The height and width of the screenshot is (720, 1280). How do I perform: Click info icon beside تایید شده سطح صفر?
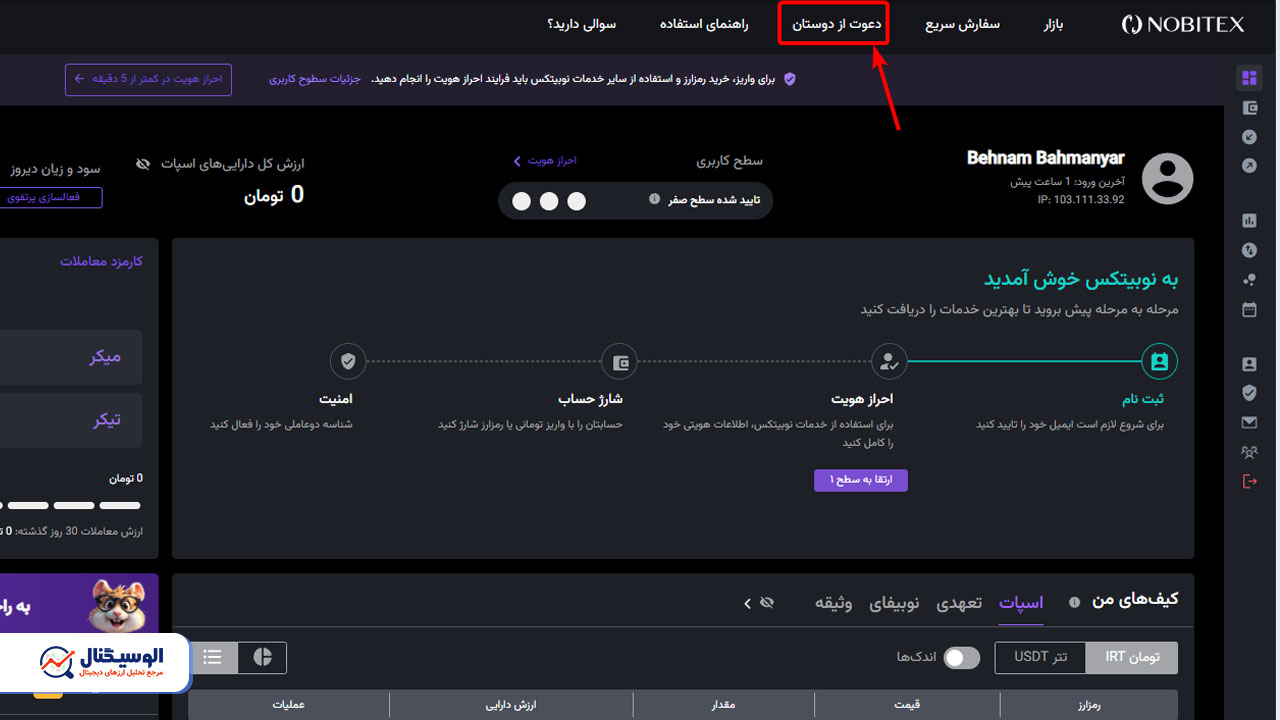point(654,199)
